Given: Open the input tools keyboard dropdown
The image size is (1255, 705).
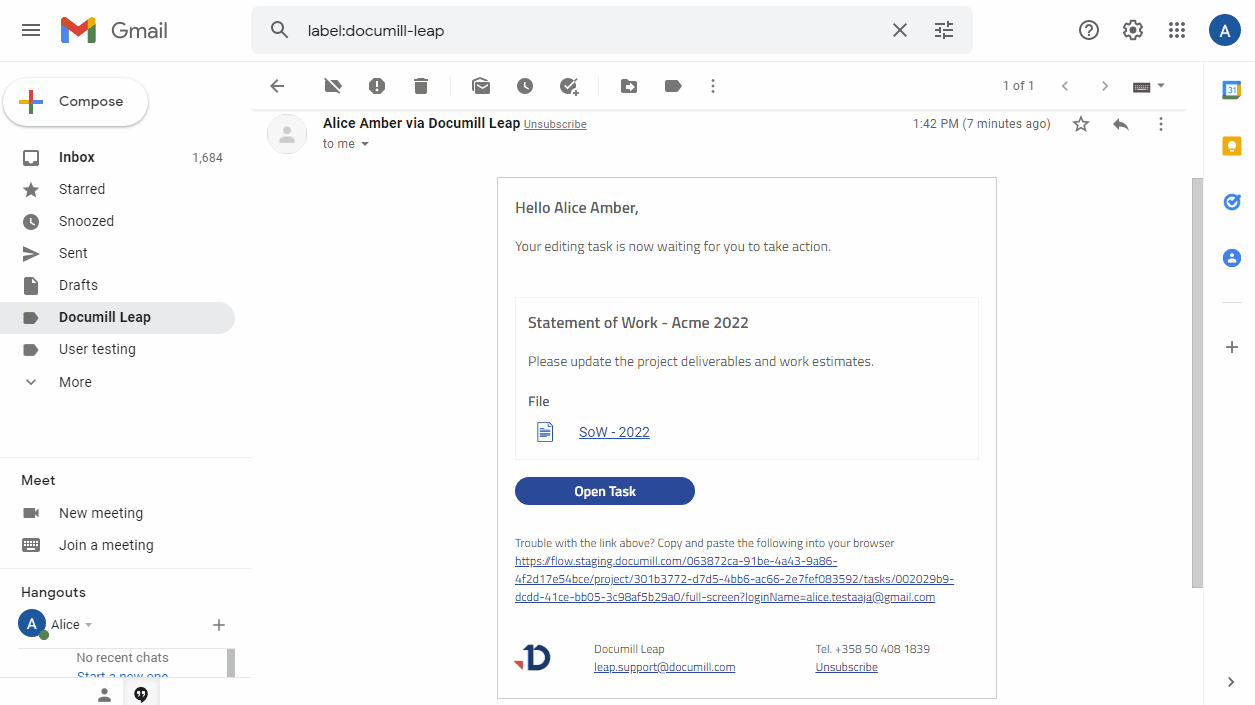Looking at the screenshot, I should tap(1148, 86).
